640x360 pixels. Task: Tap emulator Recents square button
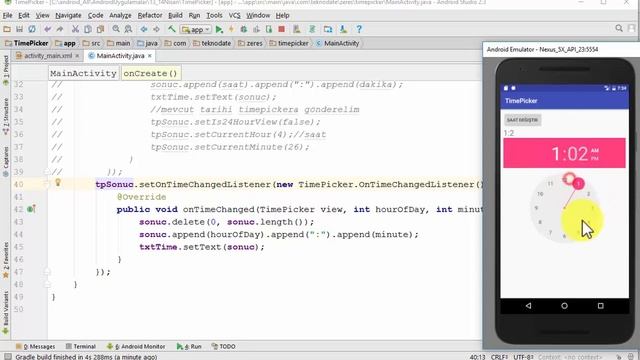point(600,305)
